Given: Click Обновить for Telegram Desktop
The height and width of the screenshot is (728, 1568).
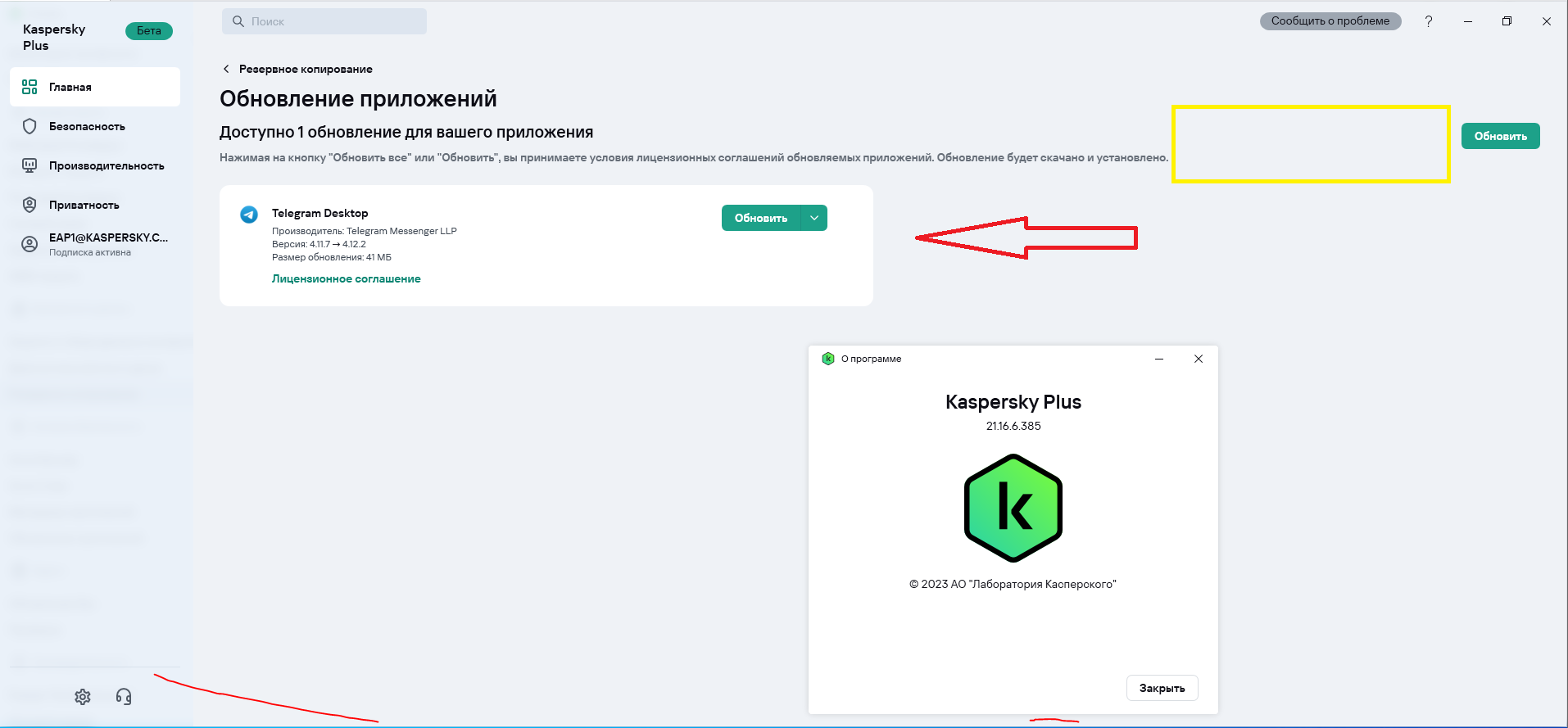Looking at the screenshot, I should 761,218.
